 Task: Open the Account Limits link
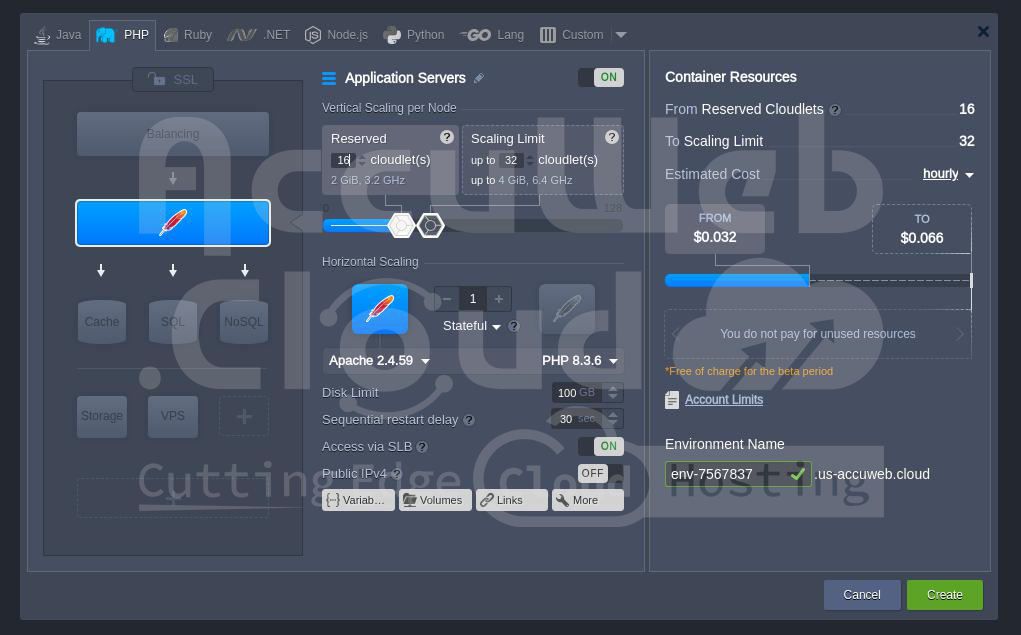(723, 400)
